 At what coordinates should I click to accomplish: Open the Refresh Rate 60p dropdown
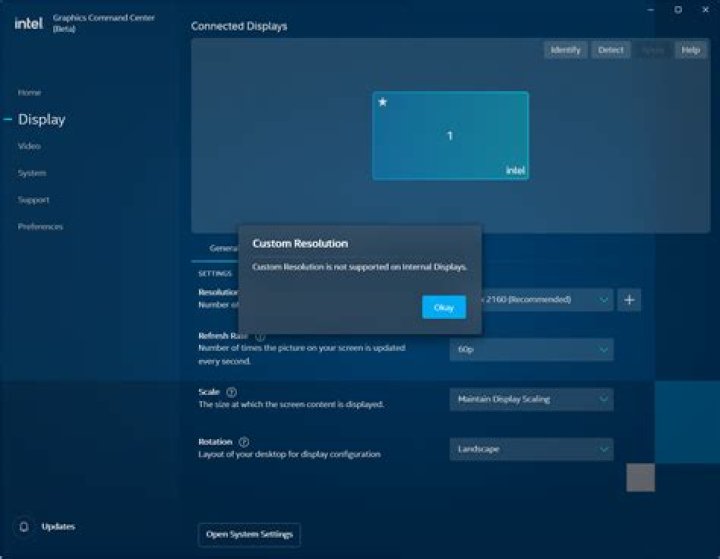tap(531, 350)
